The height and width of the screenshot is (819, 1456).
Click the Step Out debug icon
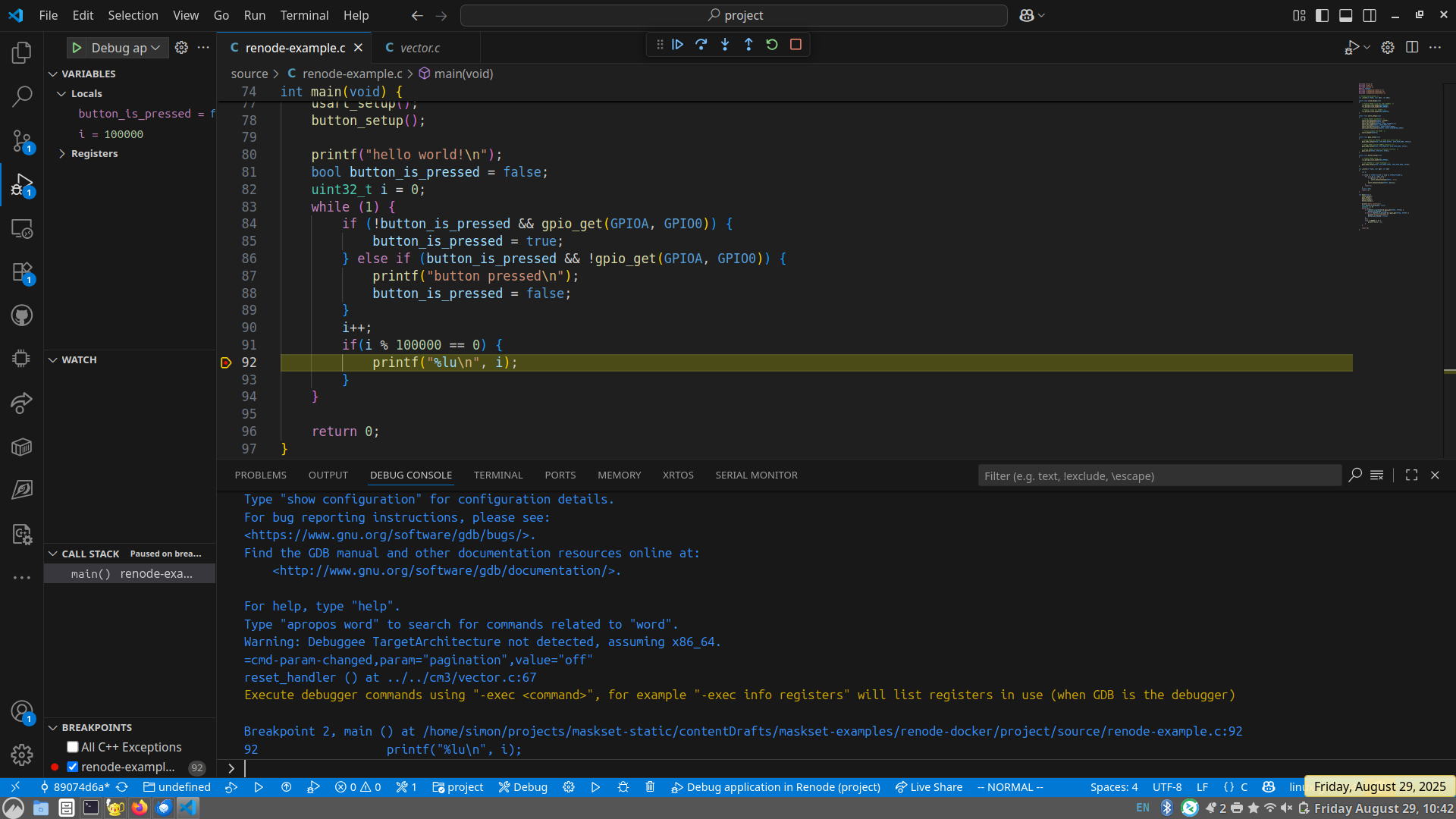pyautogui.click(x=748, y=45)
